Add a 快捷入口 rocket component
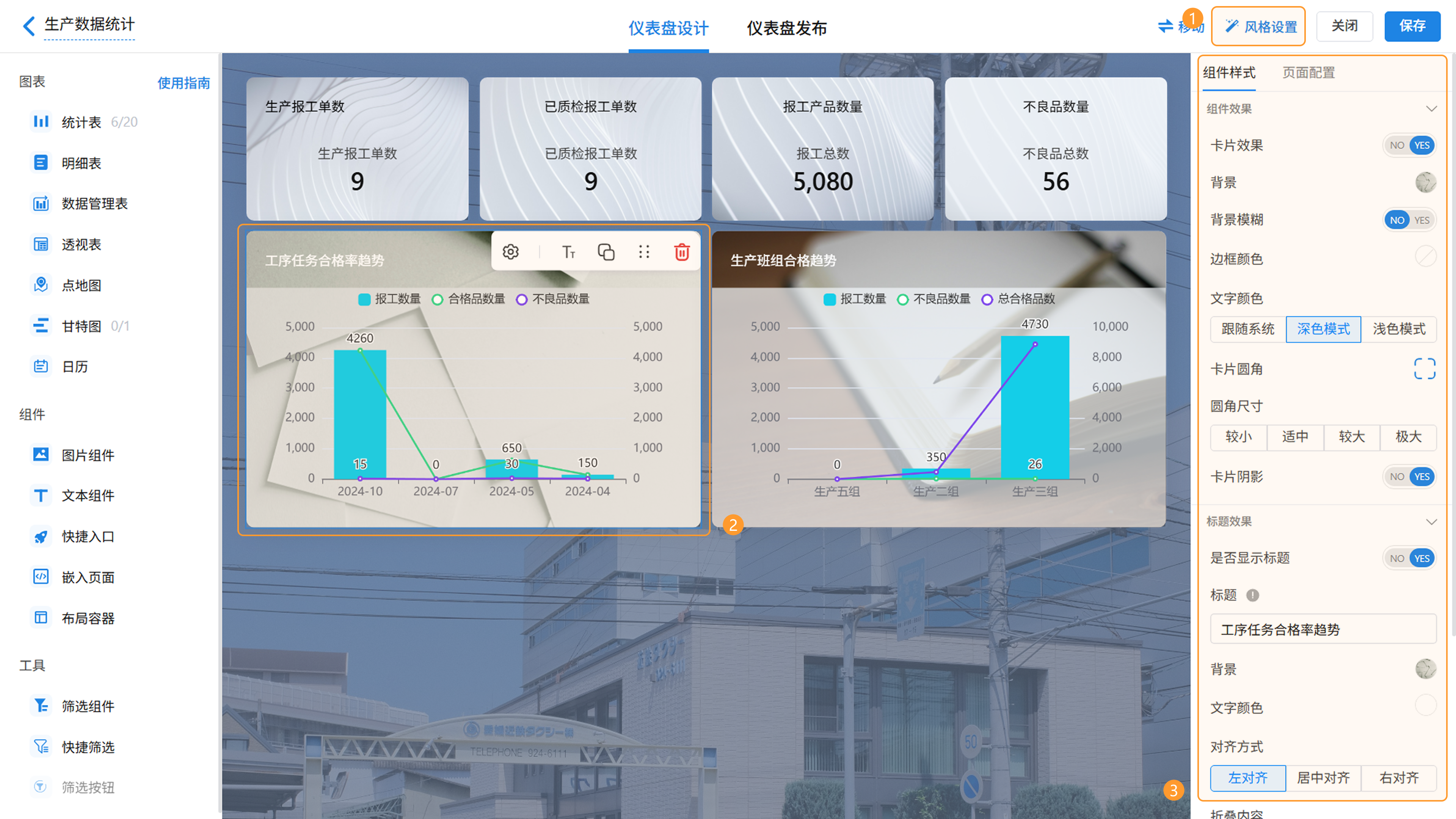The height and width of the screenshot is (819, 1456). pos(41,537)
